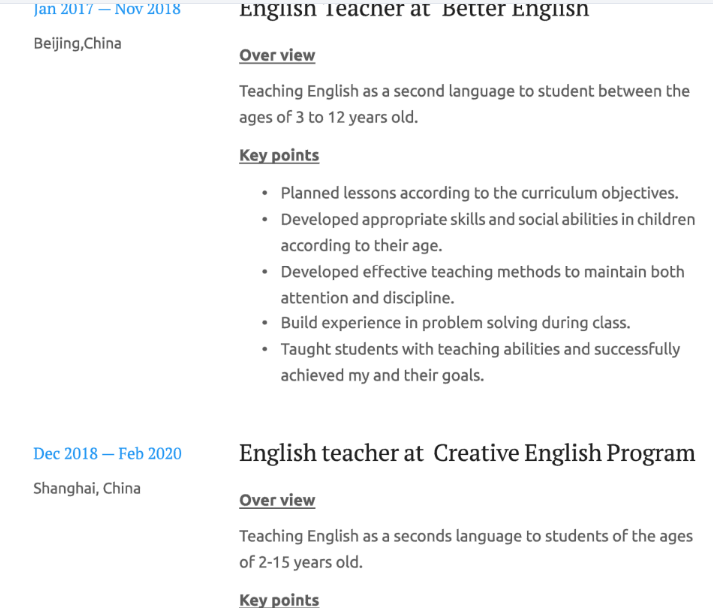Click the Shanghai, China location text
Screen dimensions: 713x608
pyautogui.click(x=87, y=488)
